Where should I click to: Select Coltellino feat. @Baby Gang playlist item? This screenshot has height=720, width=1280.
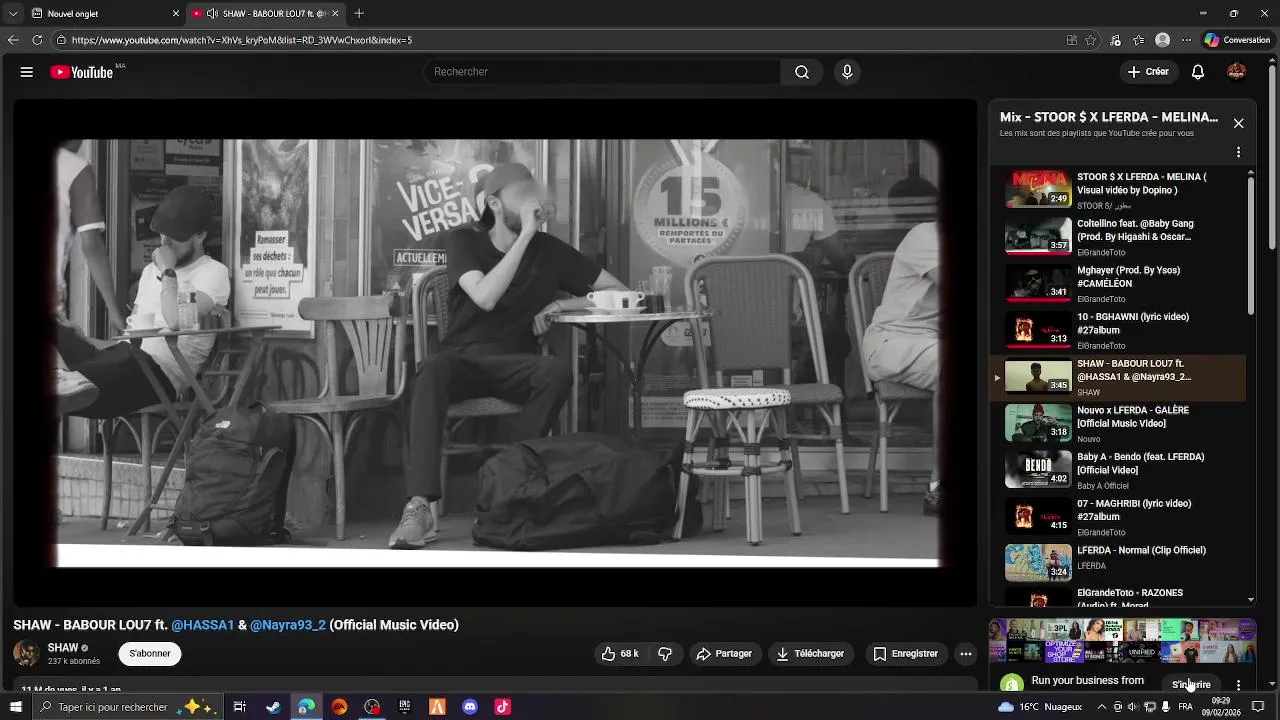[1117, 237]
